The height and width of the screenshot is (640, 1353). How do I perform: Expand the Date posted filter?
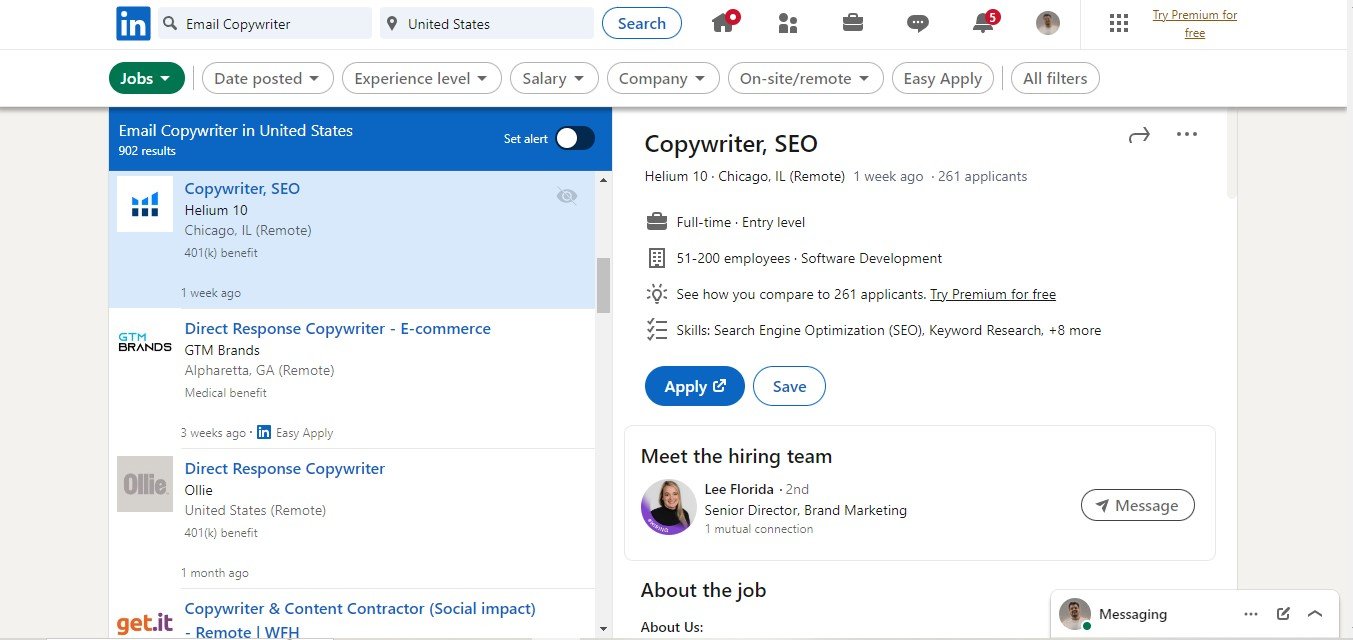(267, 78)
